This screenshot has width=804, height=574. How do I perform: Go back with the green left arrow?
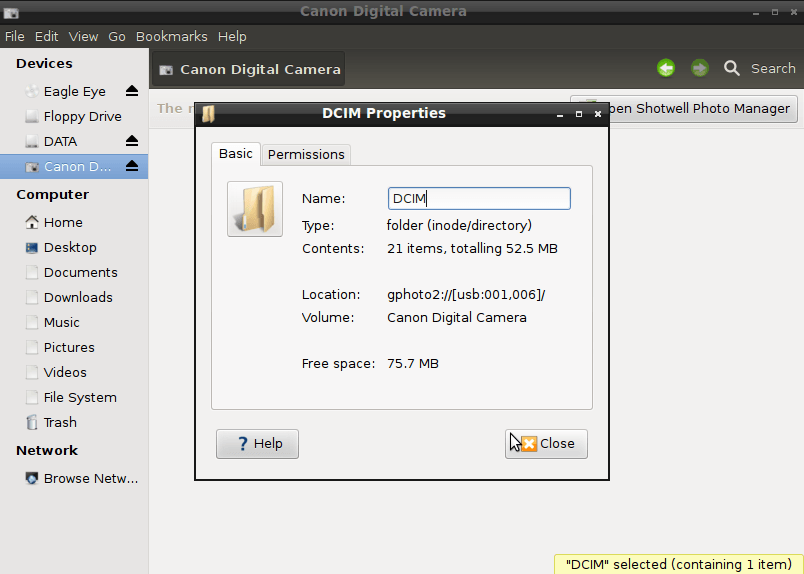(666, 68)
